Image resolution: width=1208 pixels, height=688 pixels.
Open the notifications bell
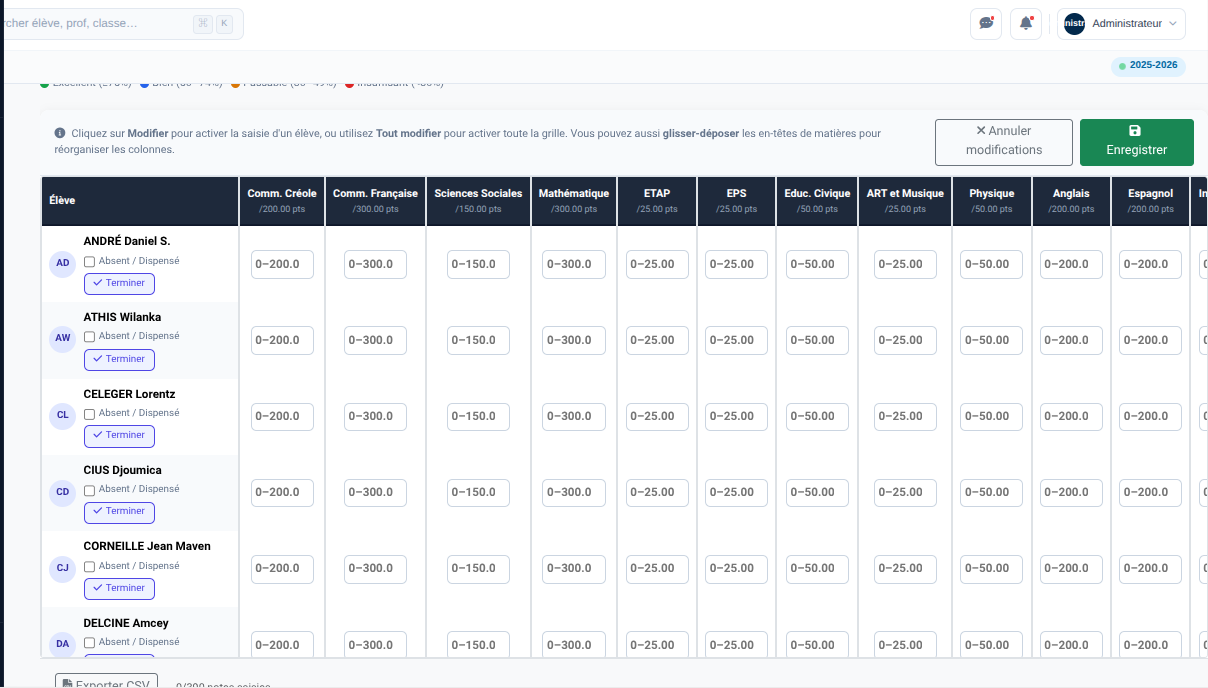point(1026,23)
